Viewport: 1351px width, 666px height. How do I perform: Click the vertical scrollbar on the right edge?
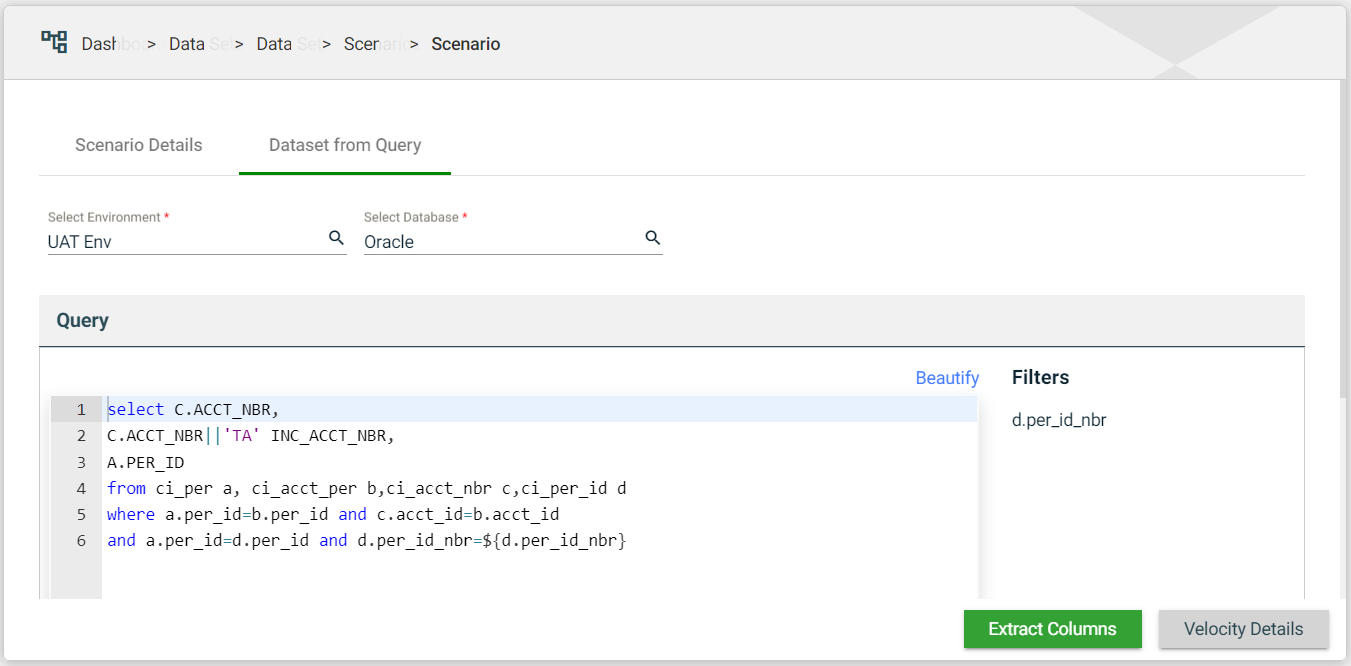click(x=1345, y=240)
